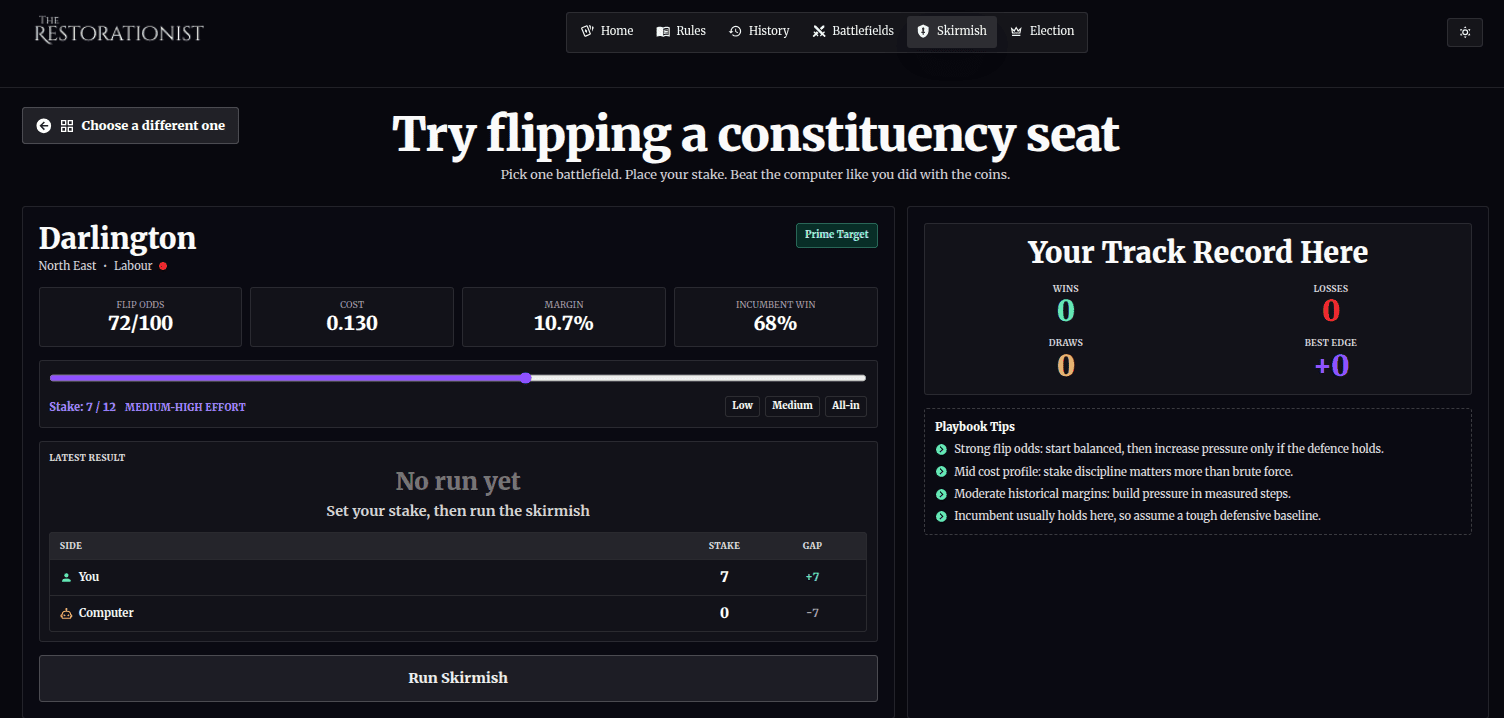Image resolution: width=1504 pixels, height=718 pixels.
Task: Click the Prime Target badge
Action: point(836,235)
